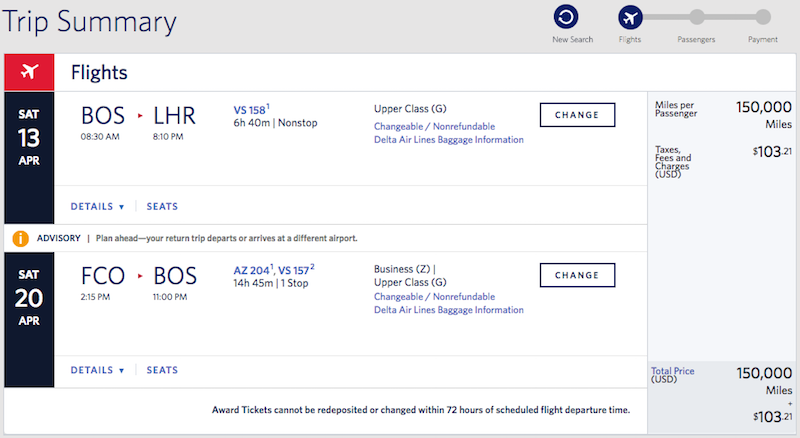The width and height of the screenshot is (800, 438).
Task: Click the New Search circular arrow icon
Action: tap(566, 17)
